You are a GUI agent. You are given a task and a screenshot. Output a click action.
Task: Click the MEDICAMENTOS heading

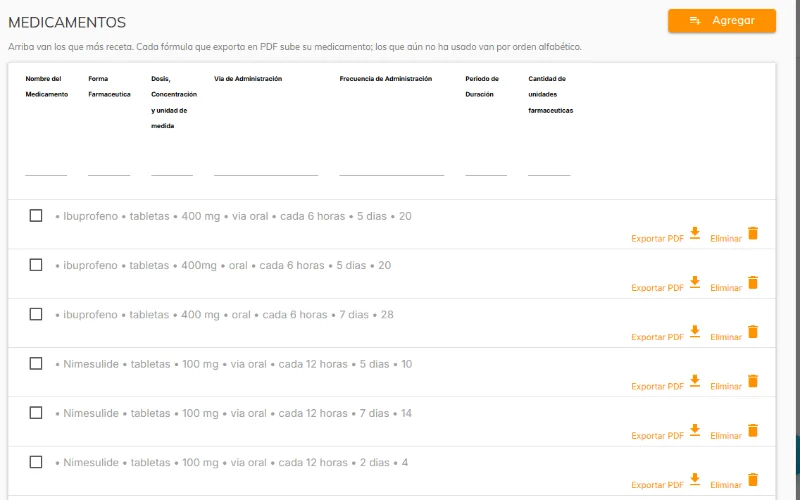click(67, 22)
